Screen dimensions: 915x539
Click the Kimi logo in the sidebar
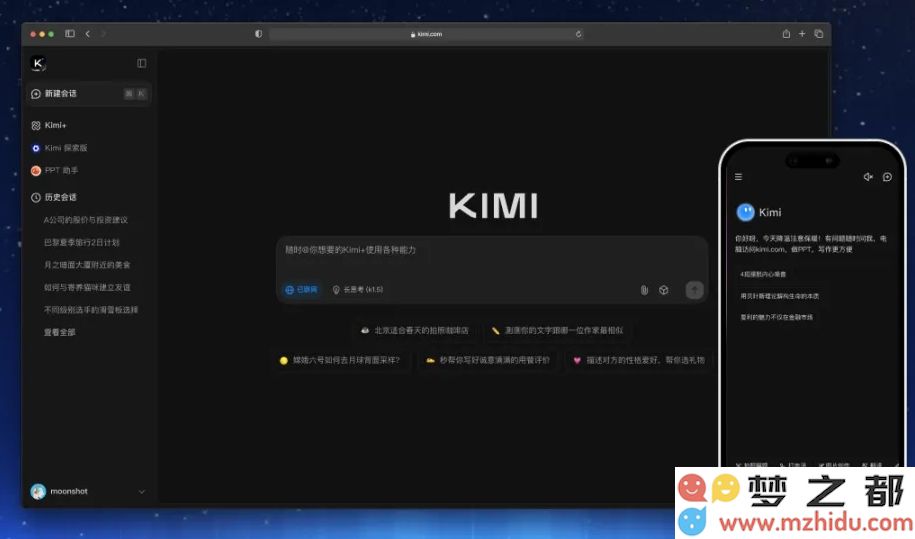coord(38,63)
